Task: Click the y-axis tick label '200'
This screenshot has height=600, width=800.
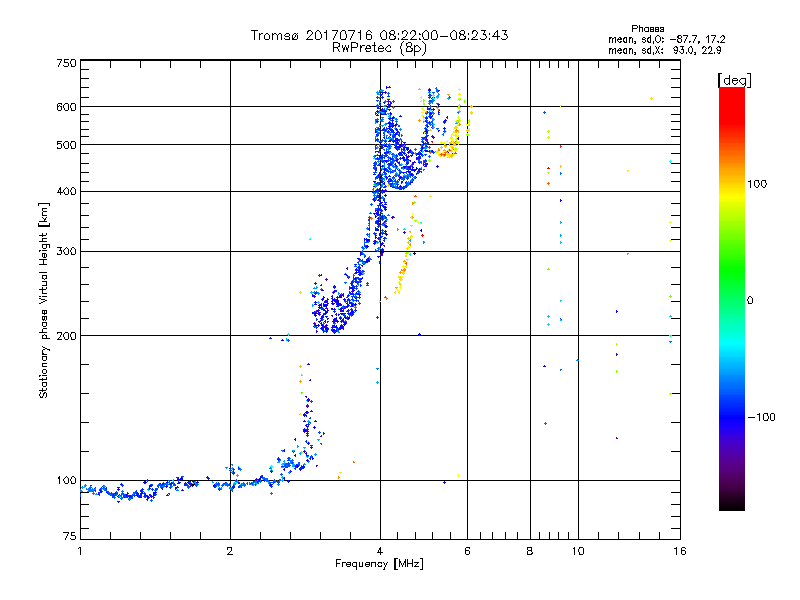Action: 67,336
